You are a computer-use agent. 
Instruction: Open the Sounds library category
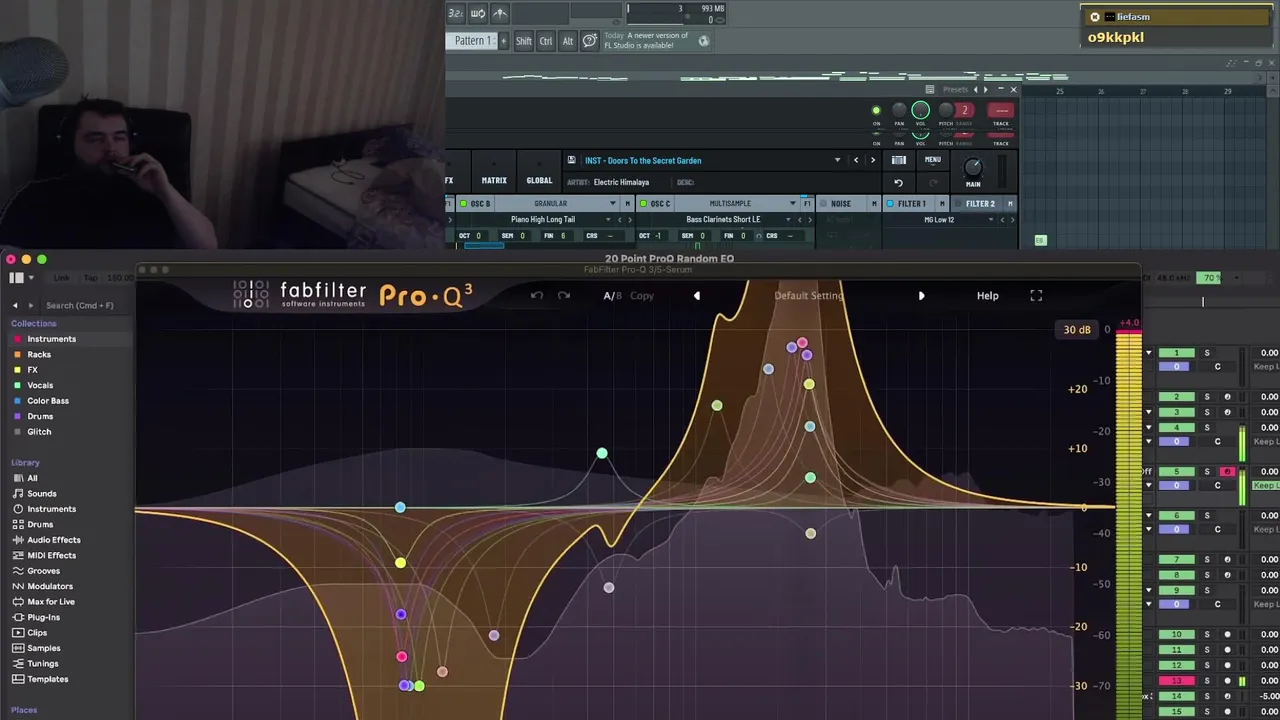(x=42, y=493)
